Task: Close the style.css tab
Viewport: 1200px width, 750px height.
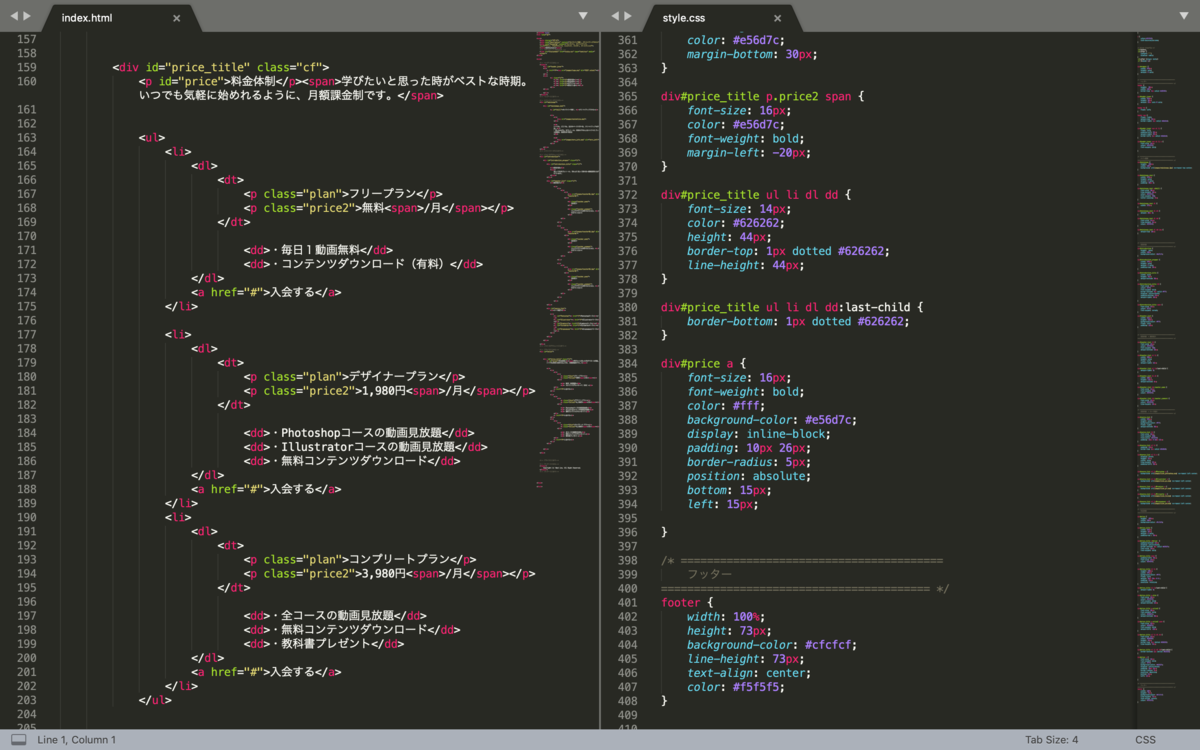Action: (x=778, y=18)
